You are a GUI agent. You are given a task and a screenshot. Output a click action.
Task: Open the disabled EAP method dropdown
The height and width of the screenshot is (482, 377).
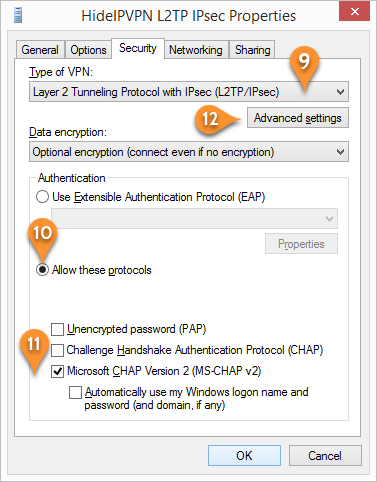point(194,219)
